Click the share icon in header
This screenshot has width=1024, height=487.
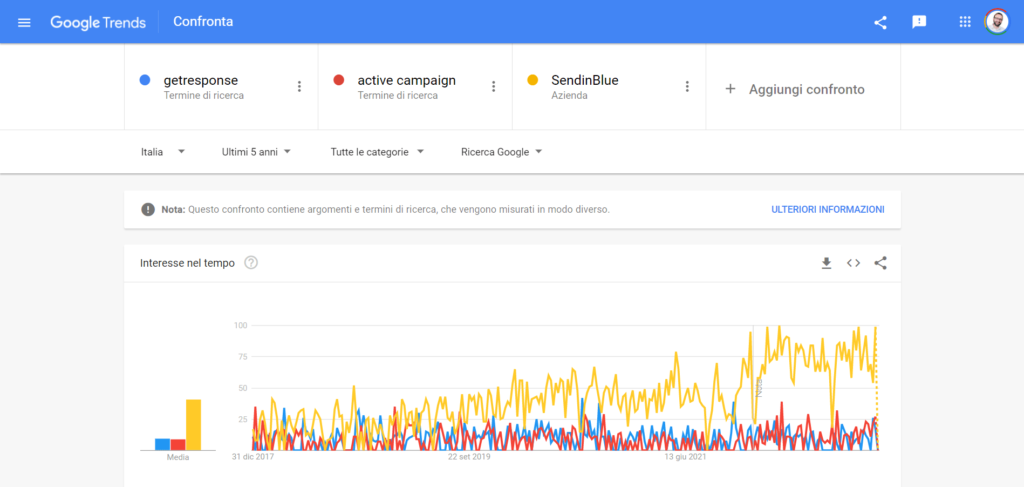click(x=880, y=22)
